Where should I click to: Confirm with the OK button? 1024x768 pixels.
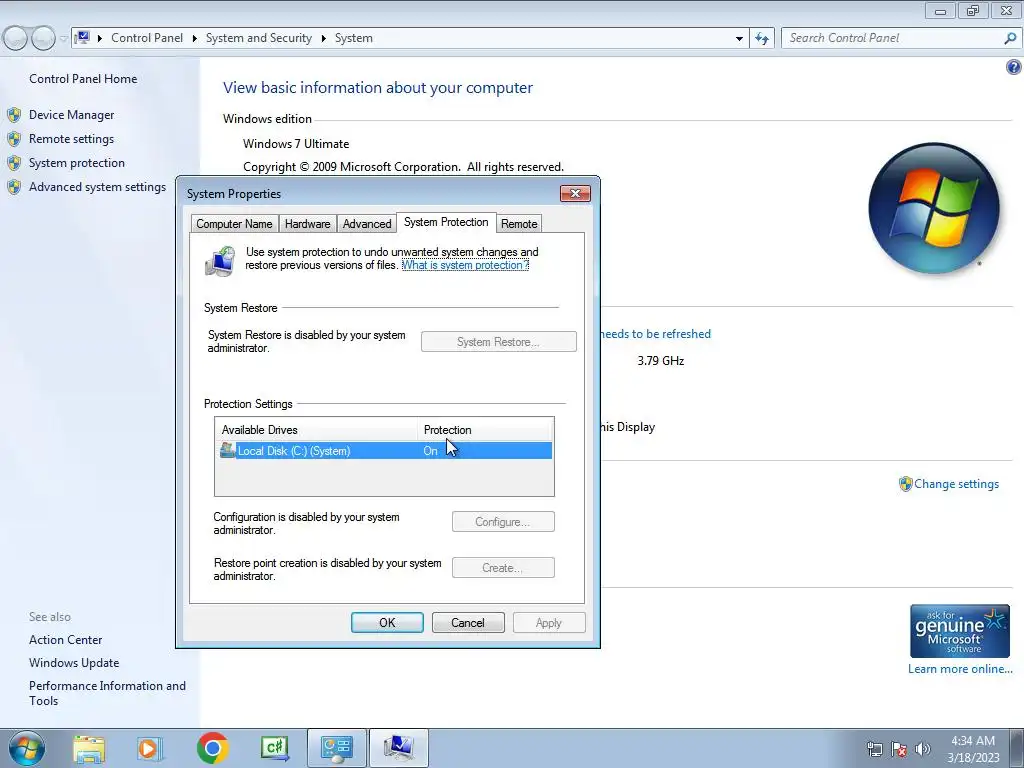pos(387,622)
